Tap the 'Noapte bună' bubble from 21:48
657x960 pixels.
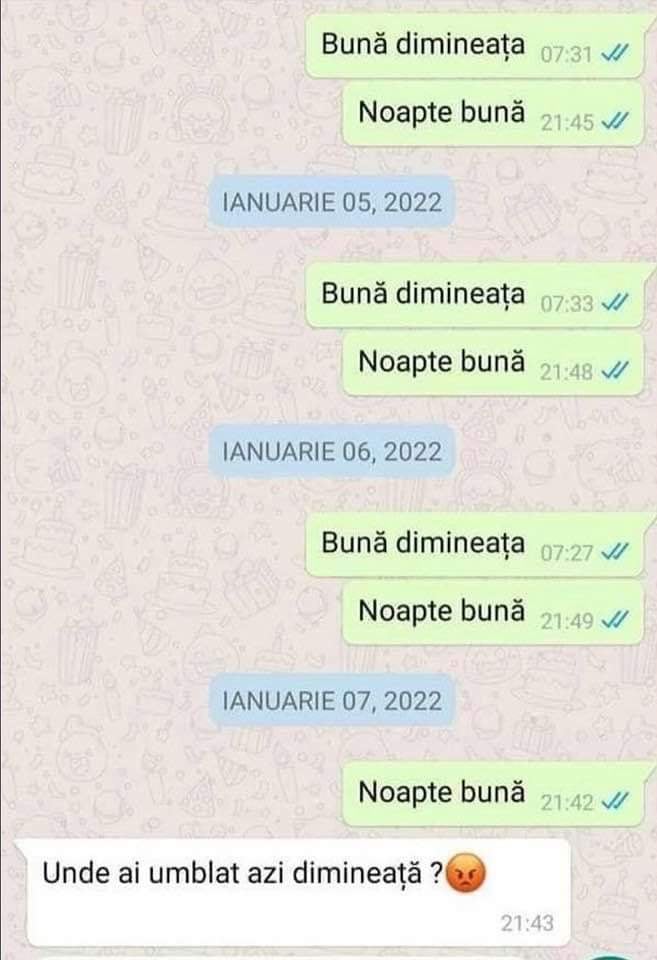coord(494,363)
